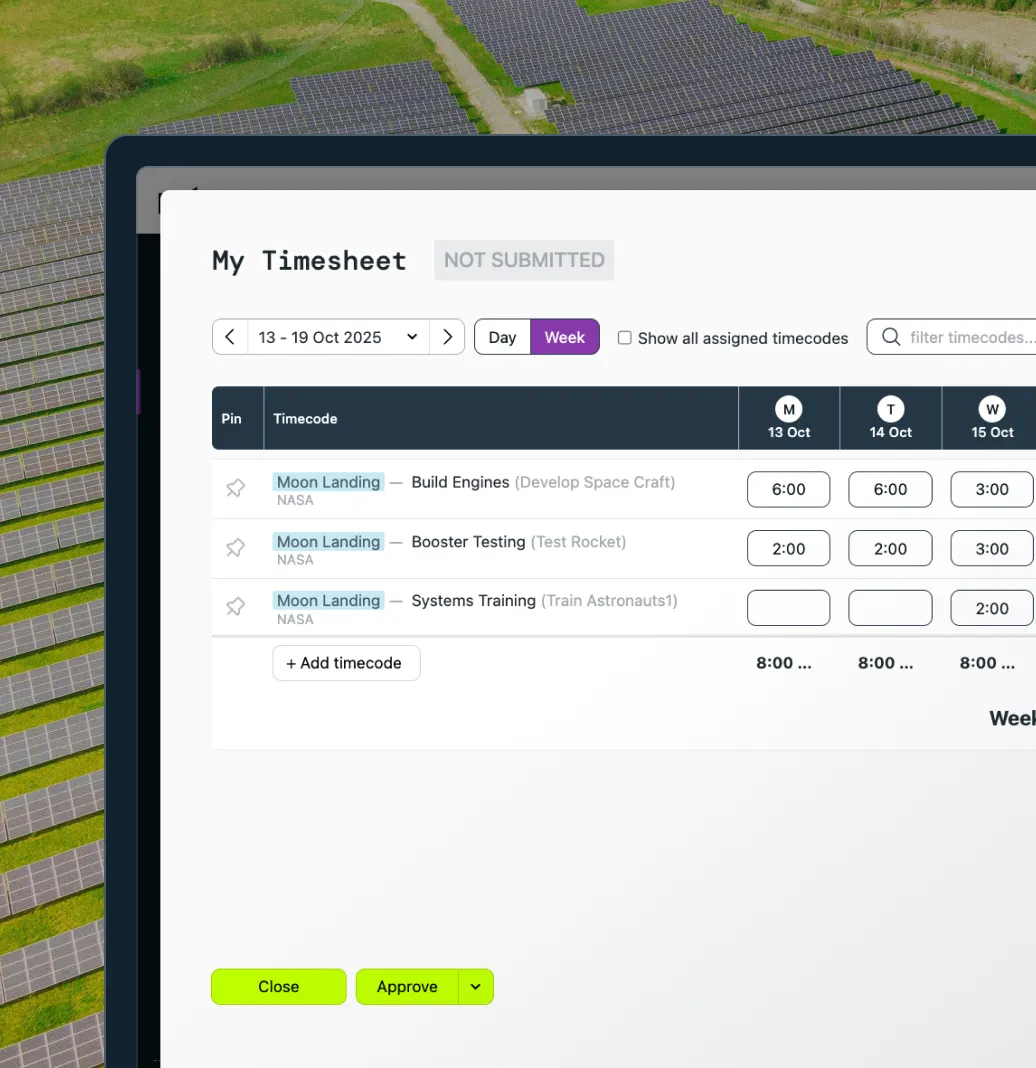Edit Build Engines hours for 13 Oct
Image resolution: width=1036 pixels, height=1068 pixels.
[x=789, y=489]
